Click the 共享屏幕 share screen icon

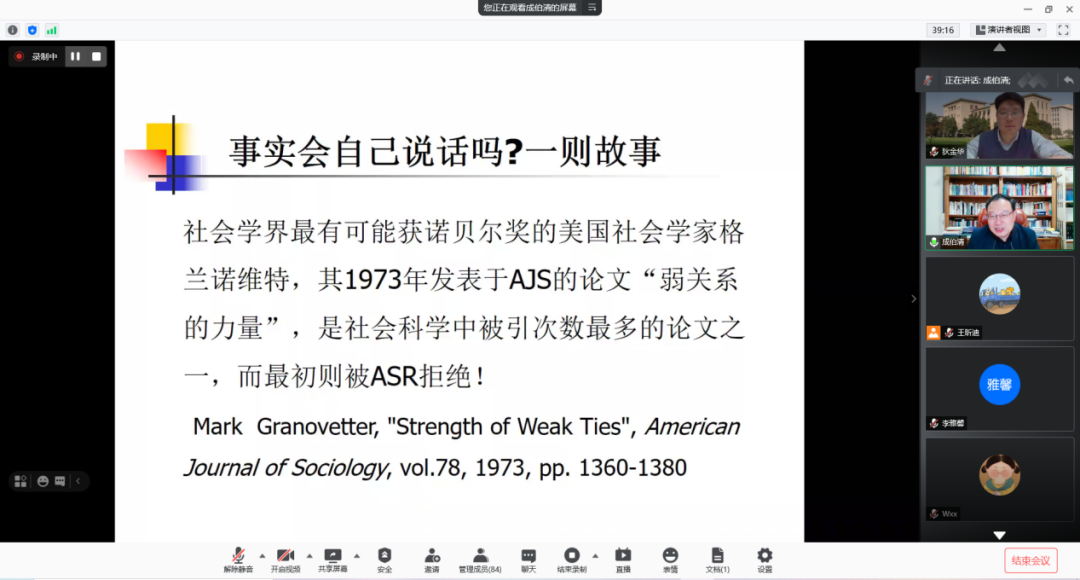tap(333, 559)
